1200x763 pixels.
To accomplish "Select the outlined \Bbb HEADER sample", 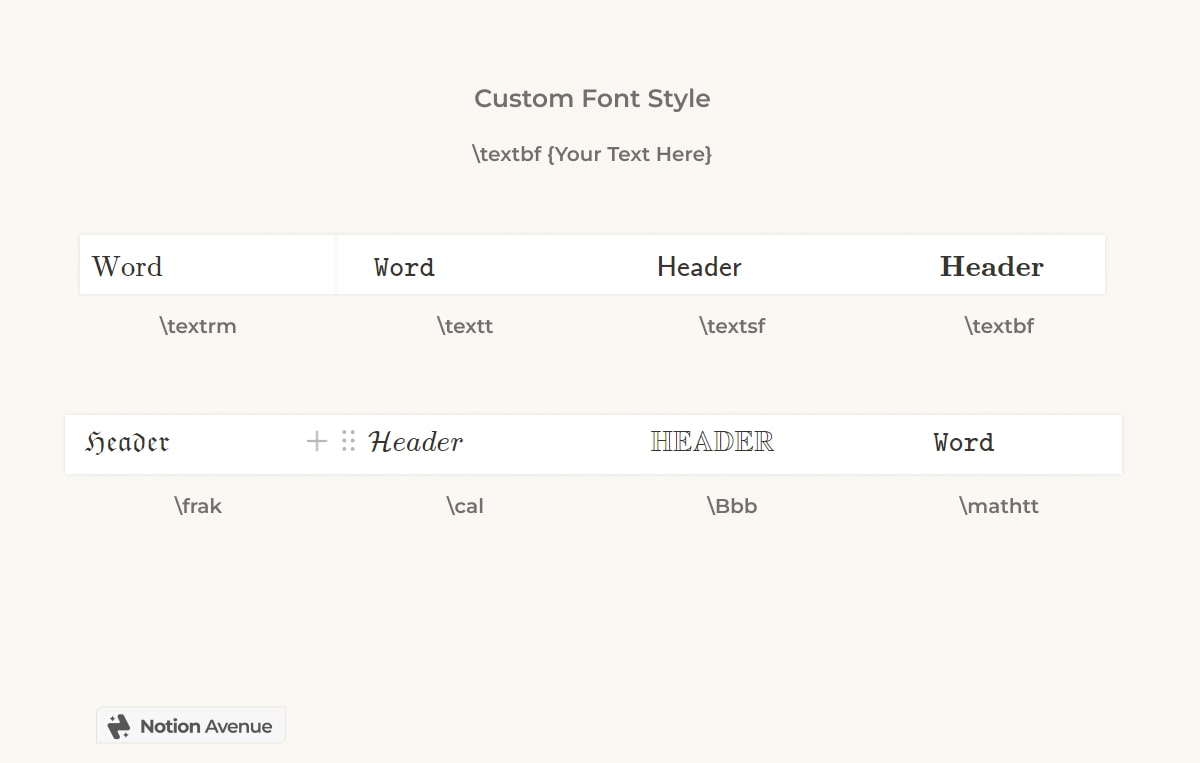I will [x=712, y=441].
